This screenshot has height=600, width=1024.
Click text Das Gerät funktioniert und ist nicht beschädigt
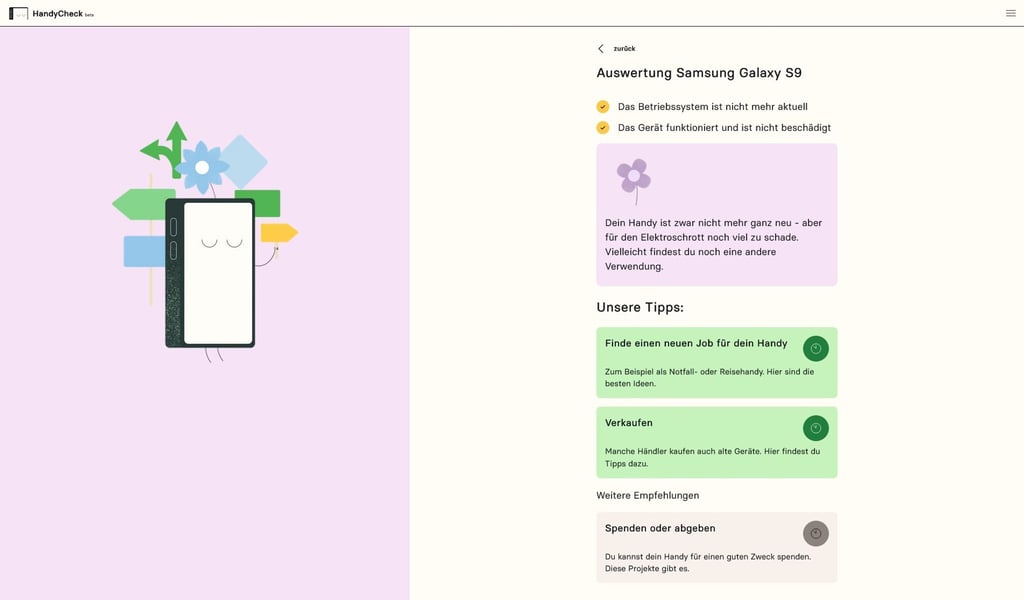(x=724, y=127)
